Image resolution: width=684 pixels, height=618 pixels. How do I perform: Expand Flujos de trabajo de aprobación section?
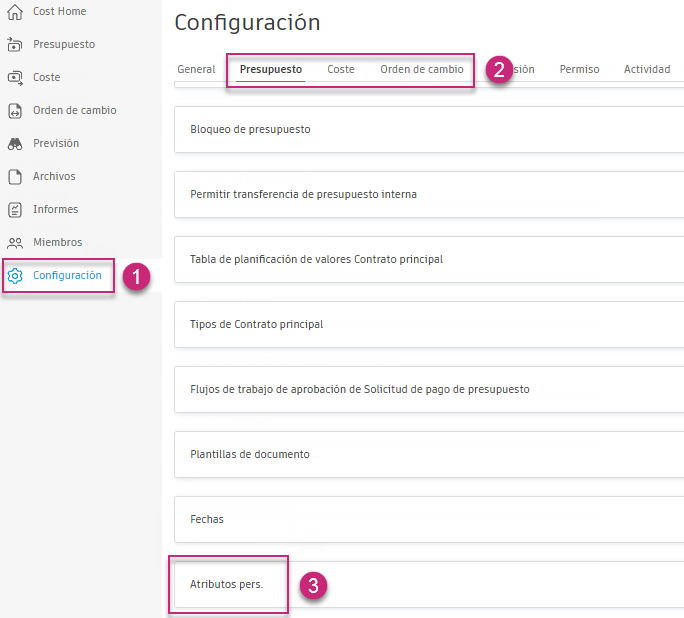(429, 389)
